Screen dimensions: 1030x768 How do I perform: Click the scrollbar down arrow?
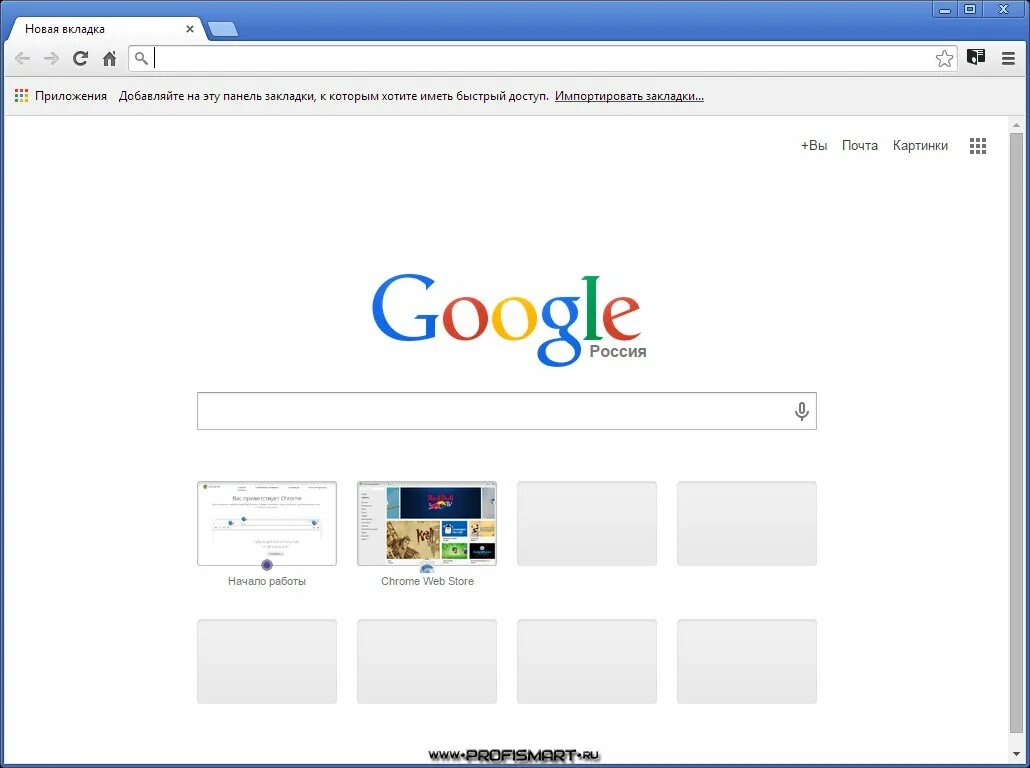coord(1016,754)
